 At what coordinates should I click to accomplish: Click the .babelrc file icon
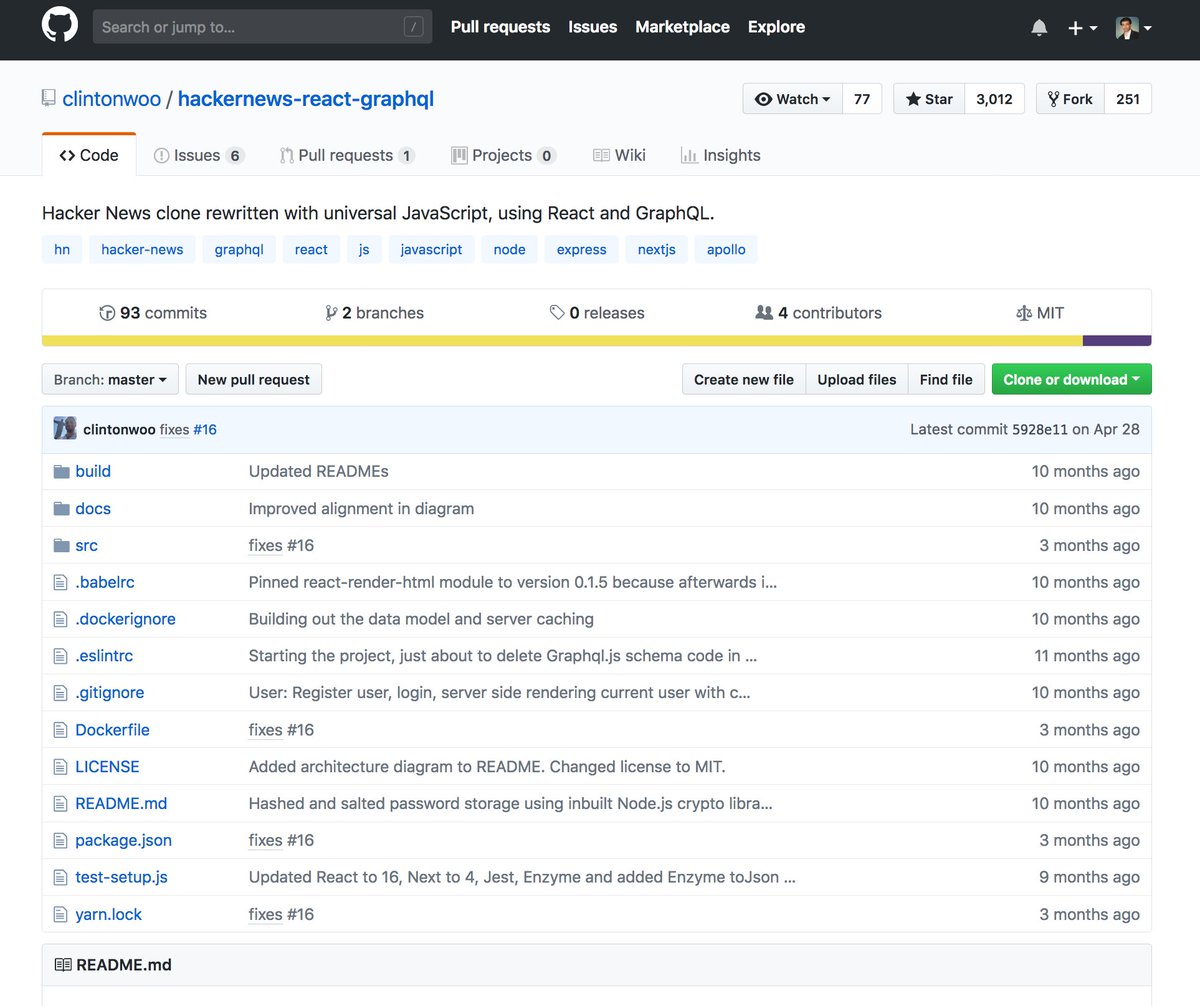[x=60, y=582]
